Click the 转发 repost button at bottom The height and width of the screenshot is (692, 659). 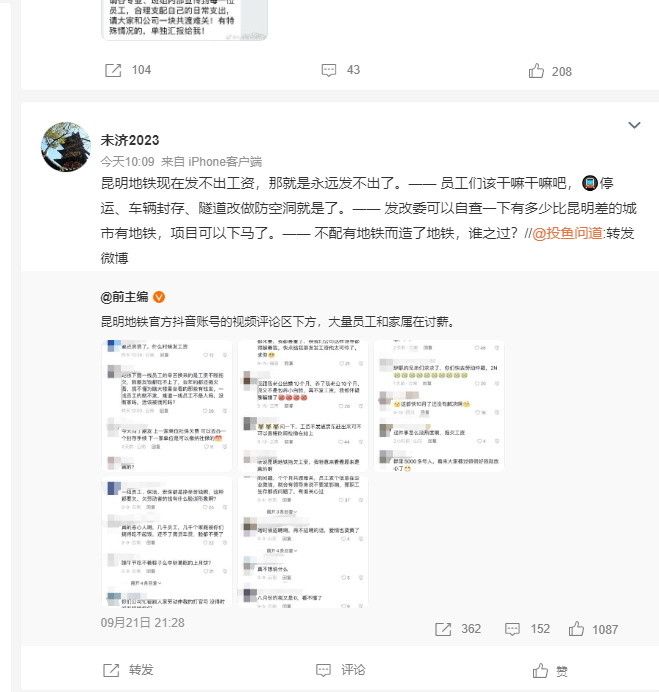pos(128,670)
